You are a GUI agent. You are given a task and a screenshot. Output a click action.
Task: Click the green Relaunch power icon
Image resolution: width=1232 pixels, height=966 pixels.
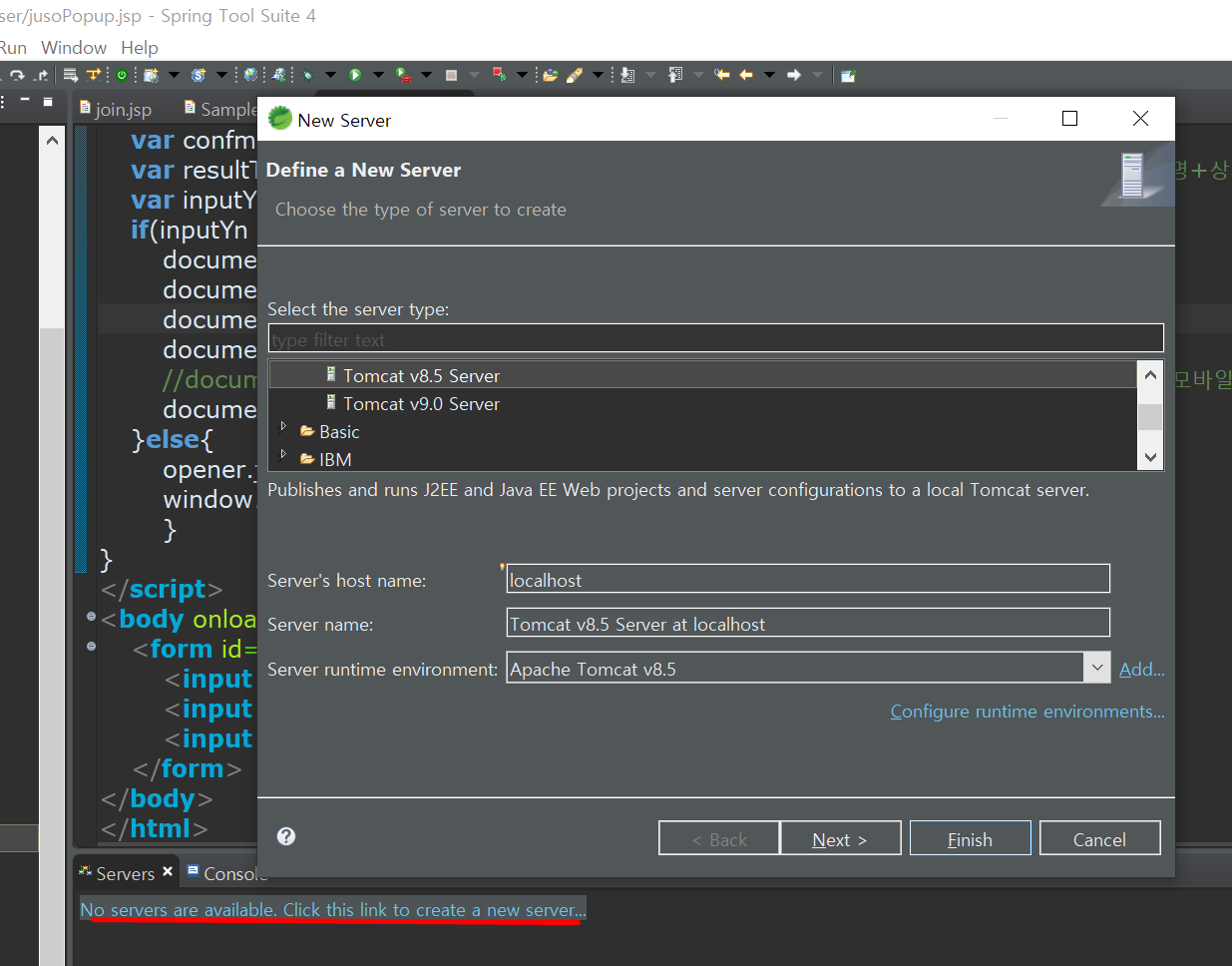point(122,75)
